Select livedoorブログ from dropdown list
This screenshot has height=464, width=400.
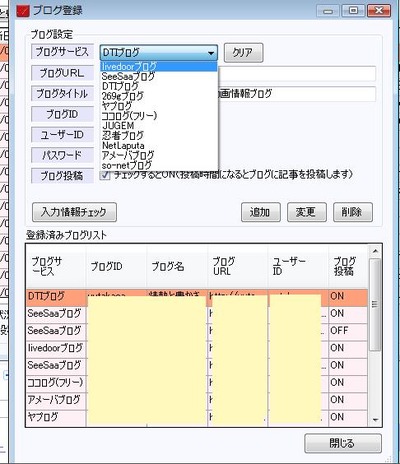(x=159, y=66)
